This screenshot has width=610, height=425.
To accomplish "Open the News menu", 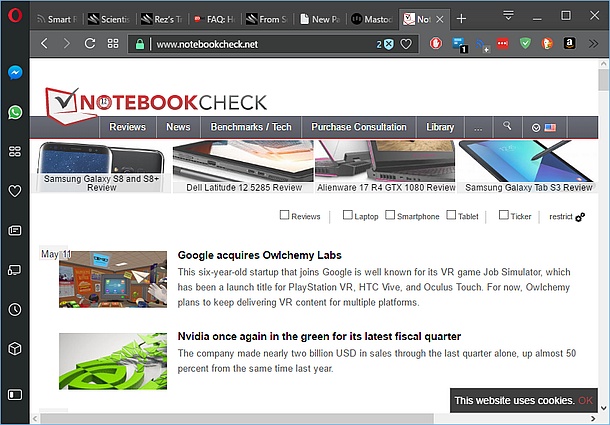I will coord(178,127).
